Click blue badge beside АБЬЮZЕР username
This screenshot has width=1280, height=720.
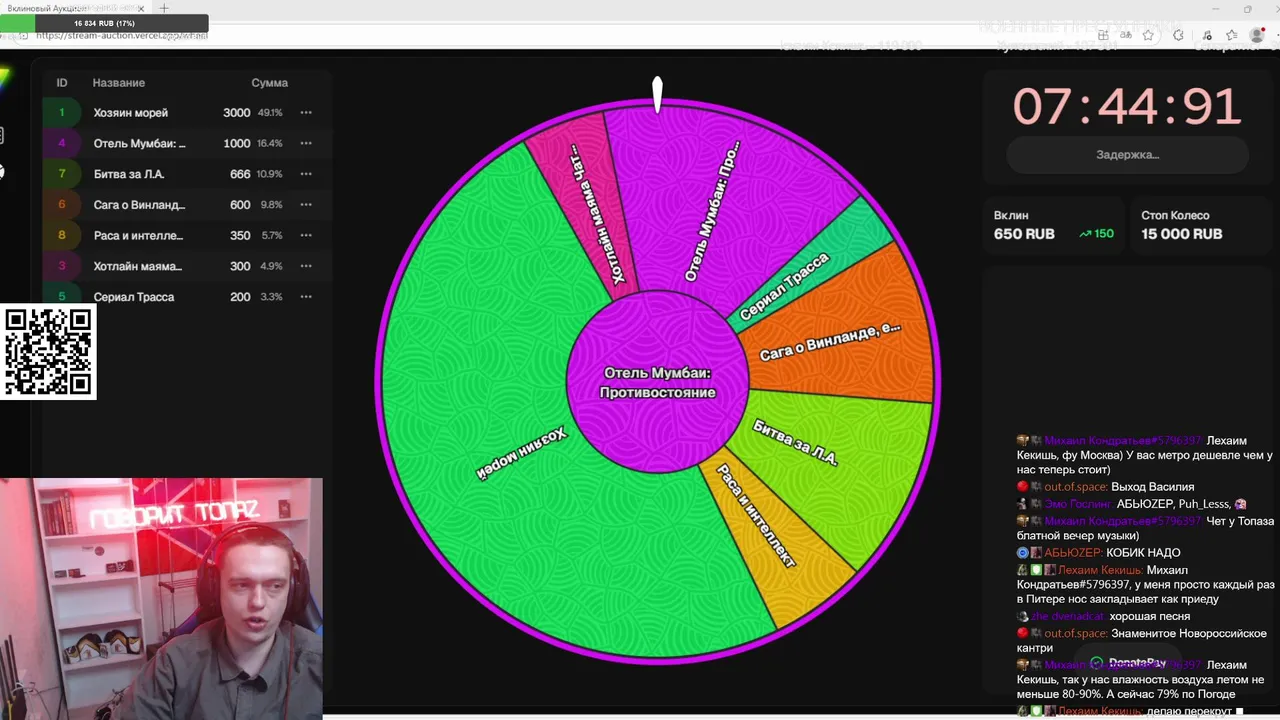1023,553
